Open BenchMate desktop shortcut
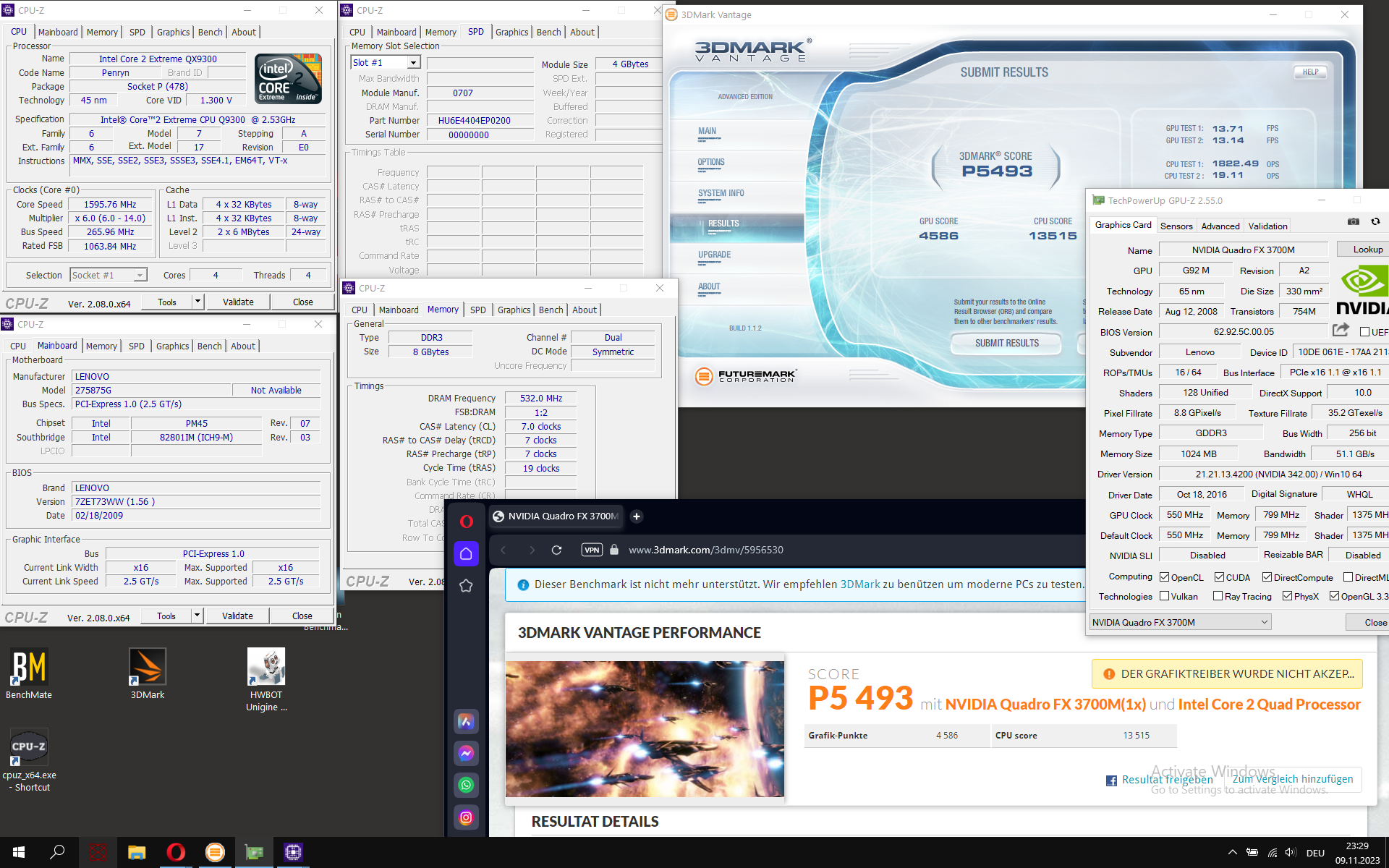The image size is (1389, 868). pyautogui.click(x=29, y=673)
